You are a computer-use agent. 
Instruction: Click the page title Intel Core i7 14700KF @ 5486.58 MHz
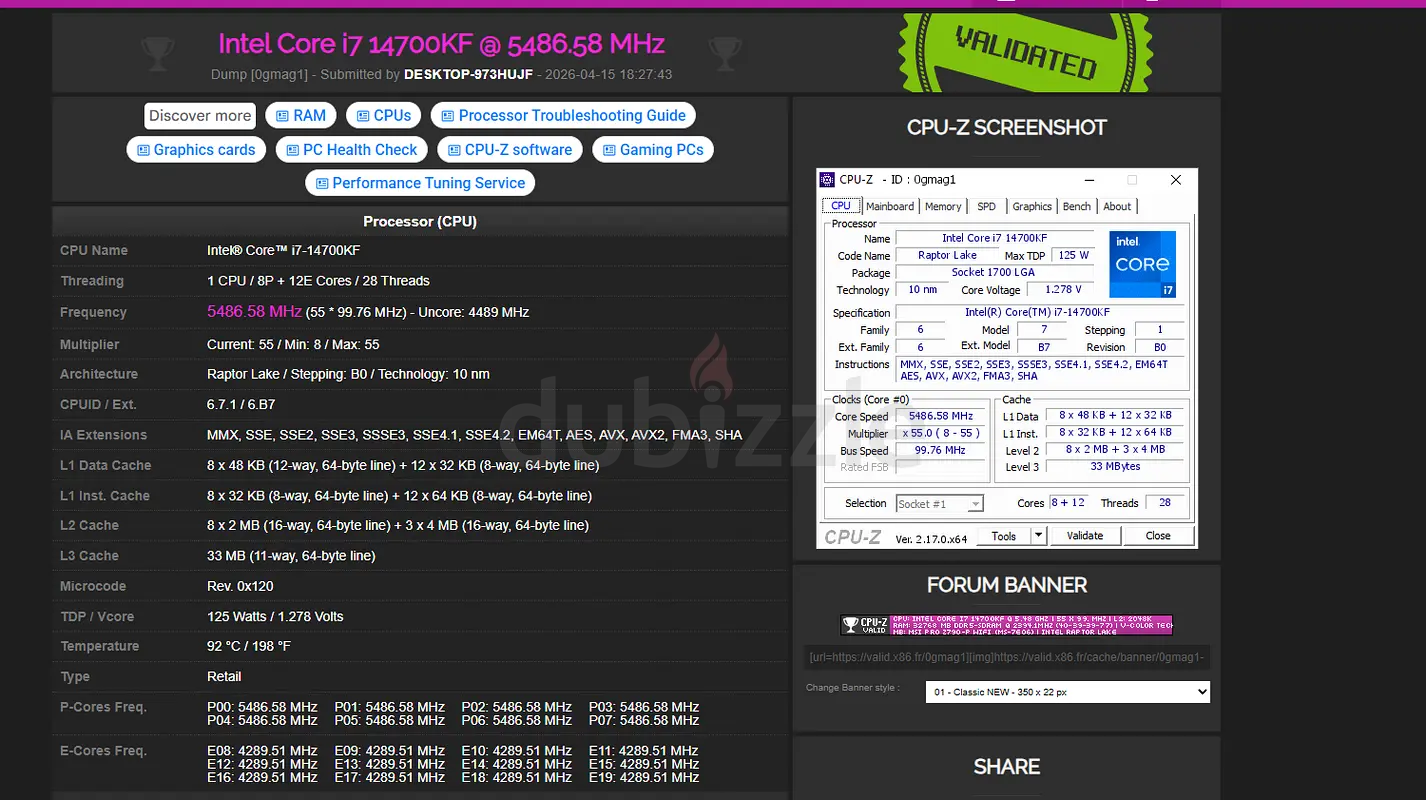[442, 44]
